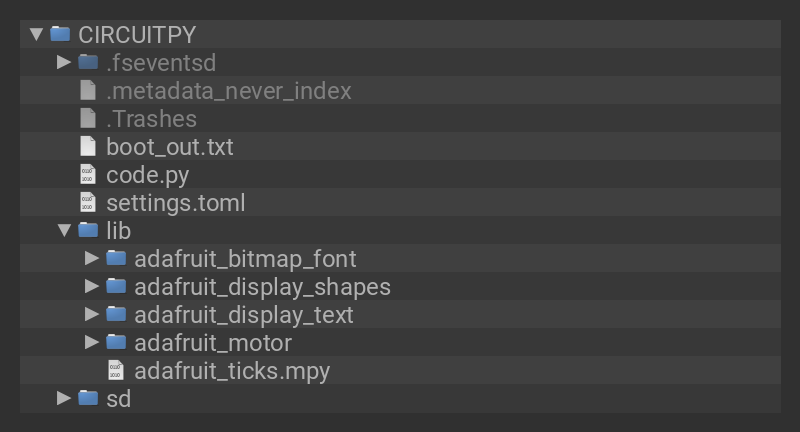800x432 pixels.
Task: Expand the sd folder arrow
Action: click(64, 398)
